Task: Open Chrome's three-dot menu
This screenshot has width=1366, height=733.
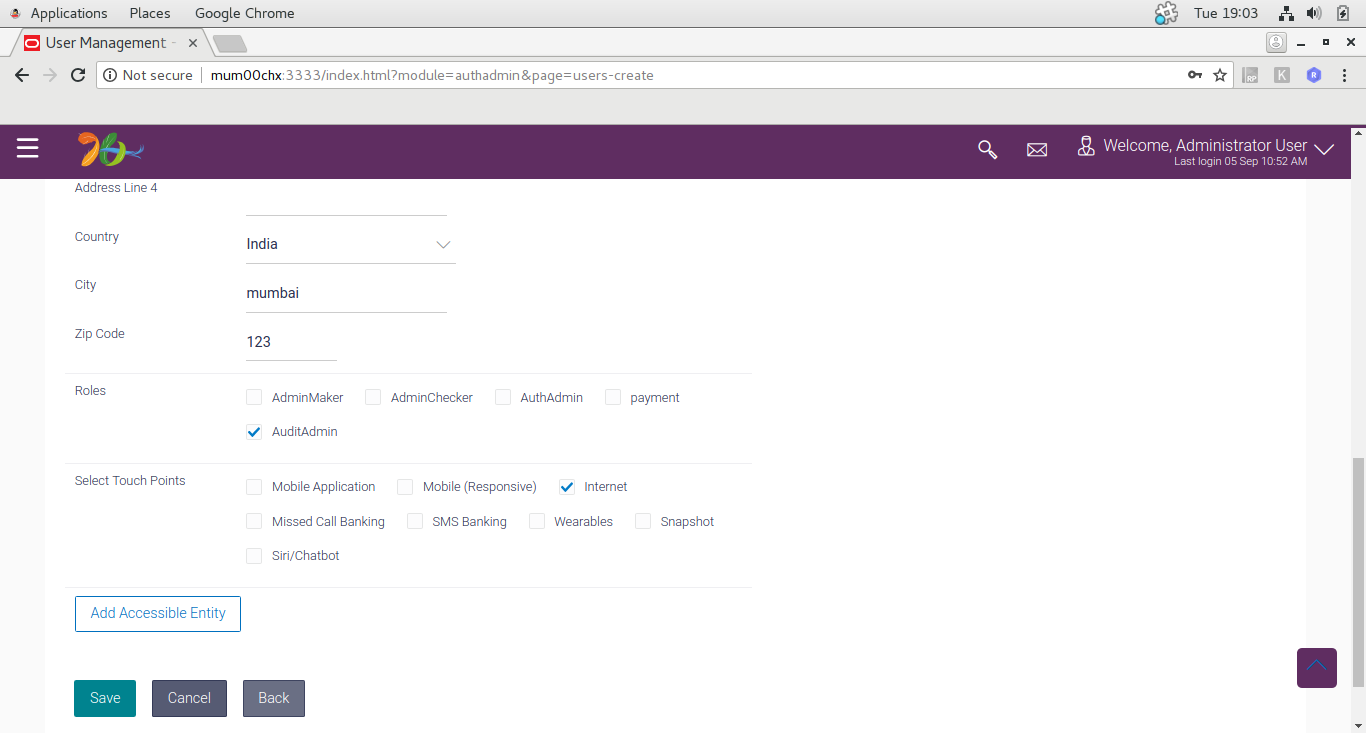Action: [1345, 75]
